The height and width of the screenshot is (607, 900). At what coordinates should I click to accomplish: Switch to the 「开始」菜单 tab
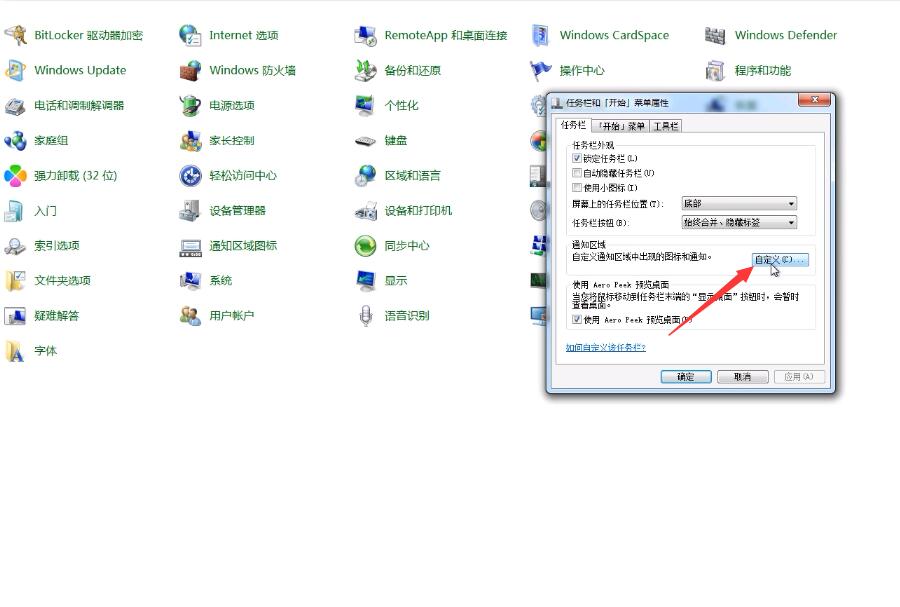pyautogui.click(x=620, y=126)
